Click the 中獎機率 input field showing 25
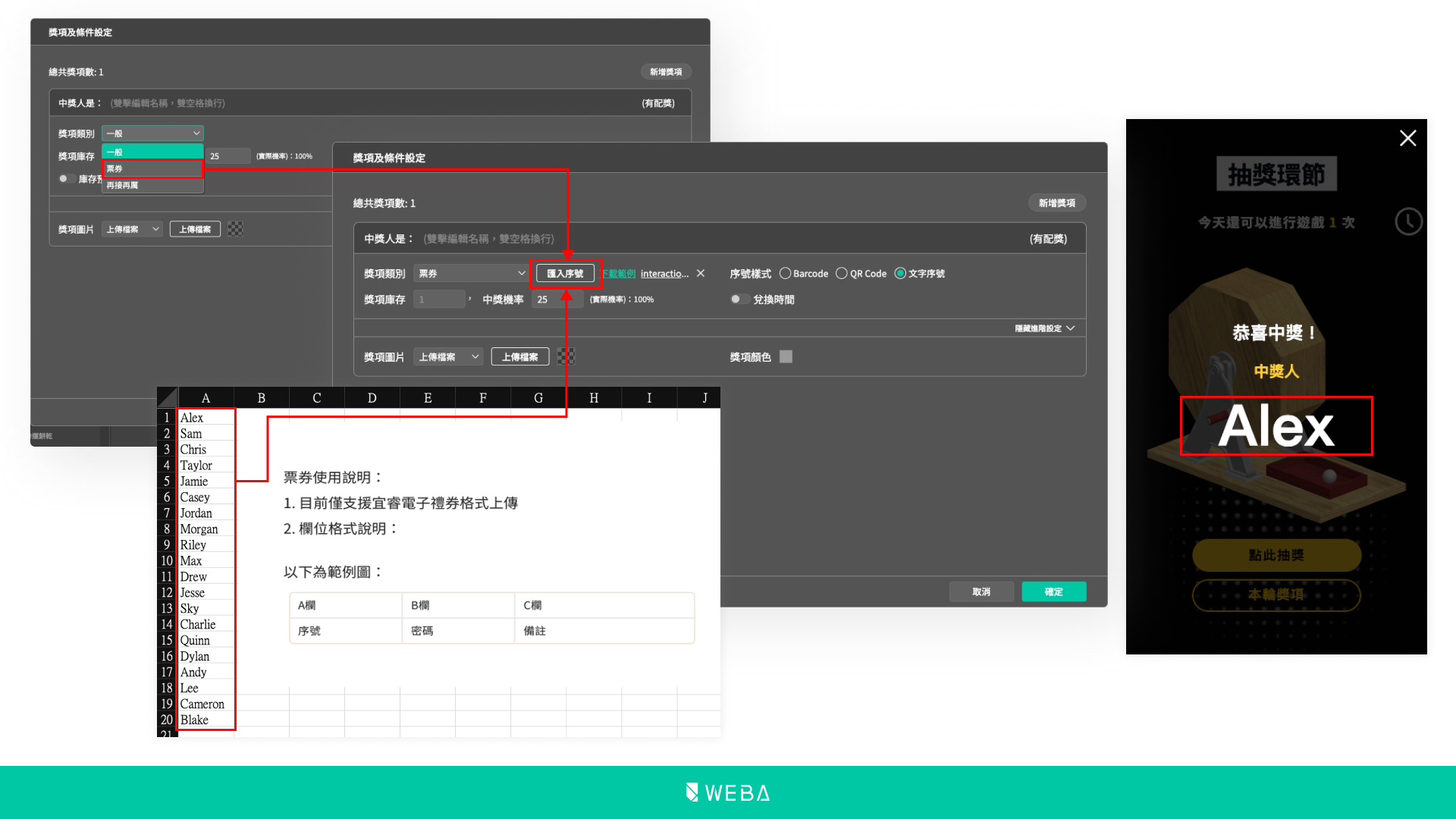 pos(557,299)
